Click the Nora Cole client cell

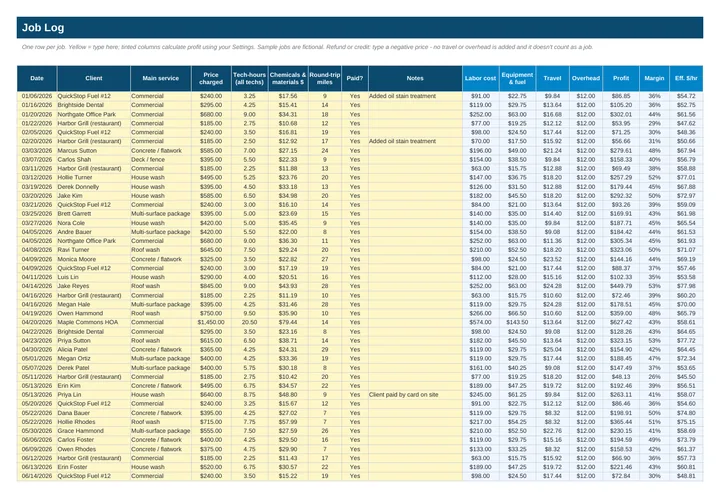(x=94, y=223)
